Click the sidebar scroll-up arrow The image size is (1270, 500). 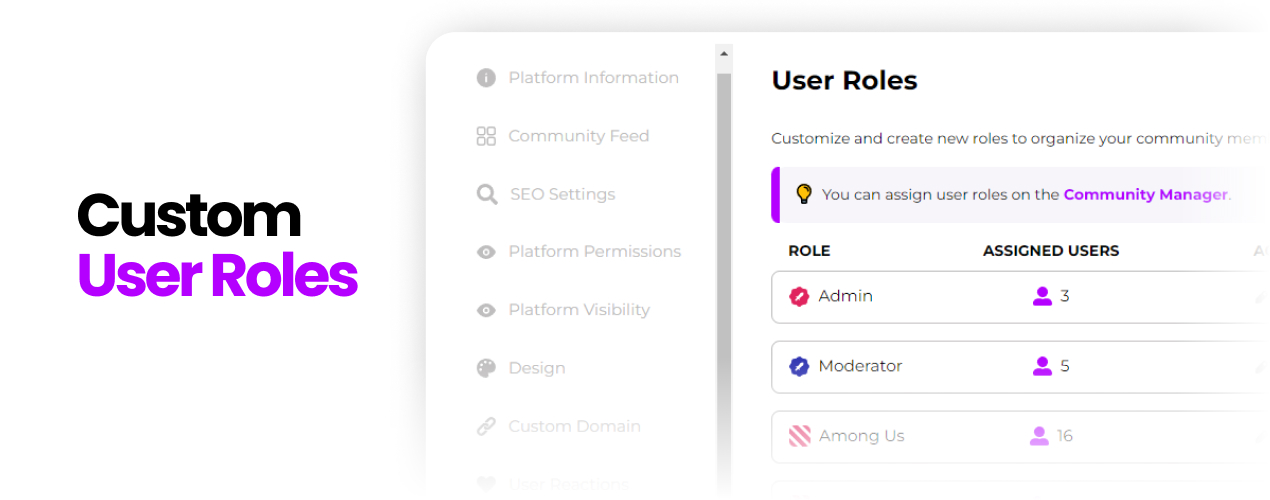[x=724, y=52]
